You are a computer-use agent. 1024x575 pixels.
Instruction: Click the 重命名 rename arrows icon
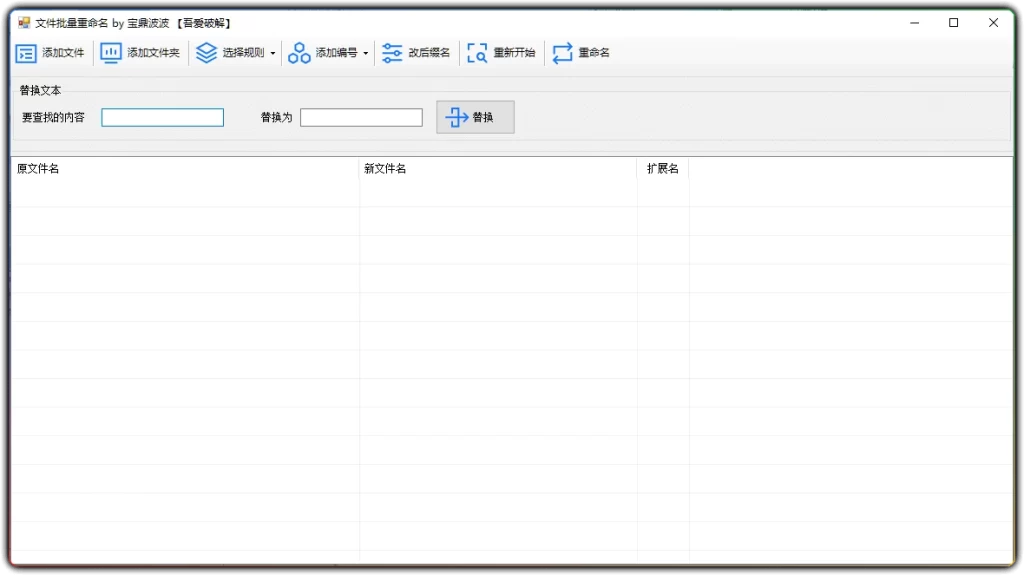coord(562,53)
